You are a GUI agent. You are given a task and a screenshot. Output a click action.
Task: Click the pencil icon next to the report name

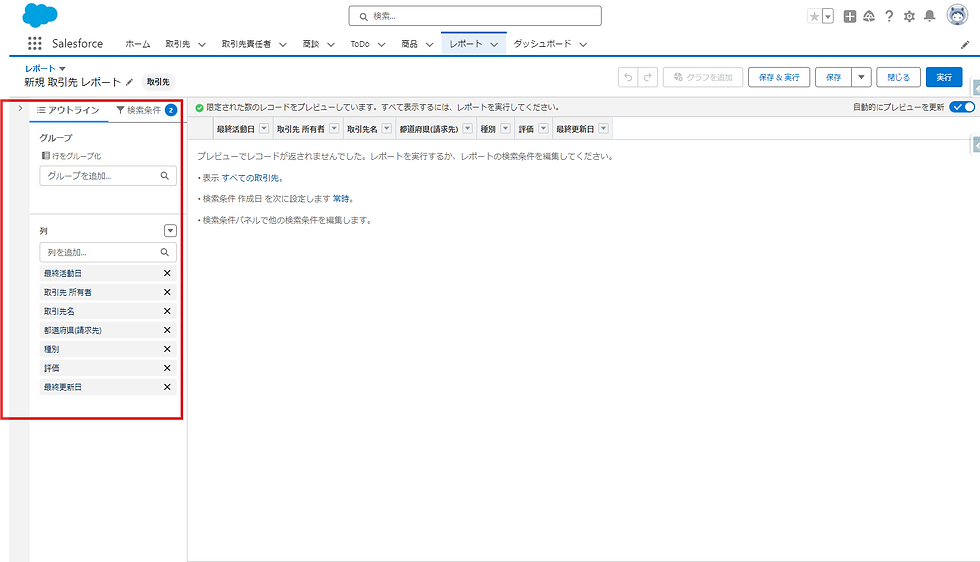129,82
